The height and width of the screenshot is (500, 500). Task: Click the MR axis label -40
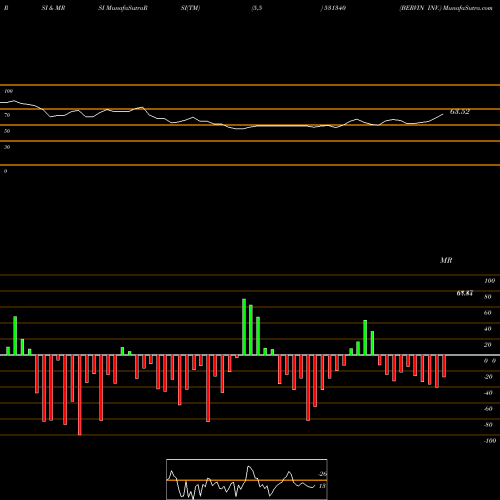(x=488, y=393)
